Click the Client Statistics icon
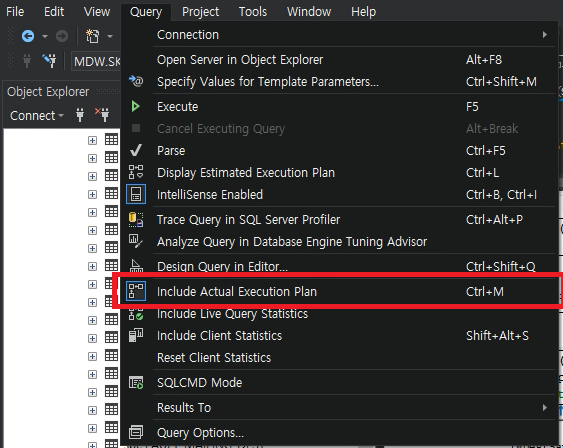The height and width of the screenshot is (448, 563). (136, 335)
